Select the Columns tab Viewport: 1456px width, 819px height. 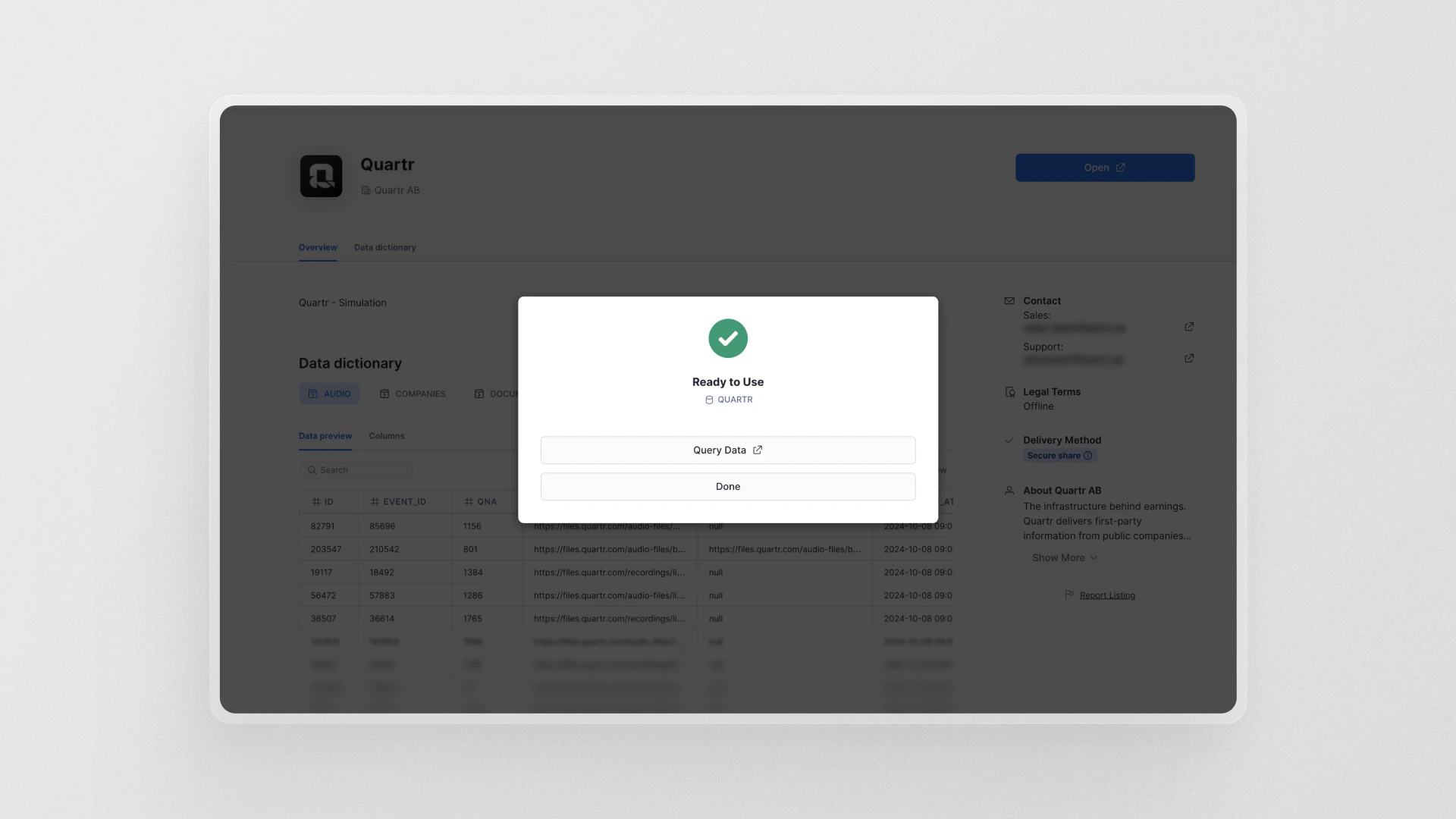coord(386,436)
